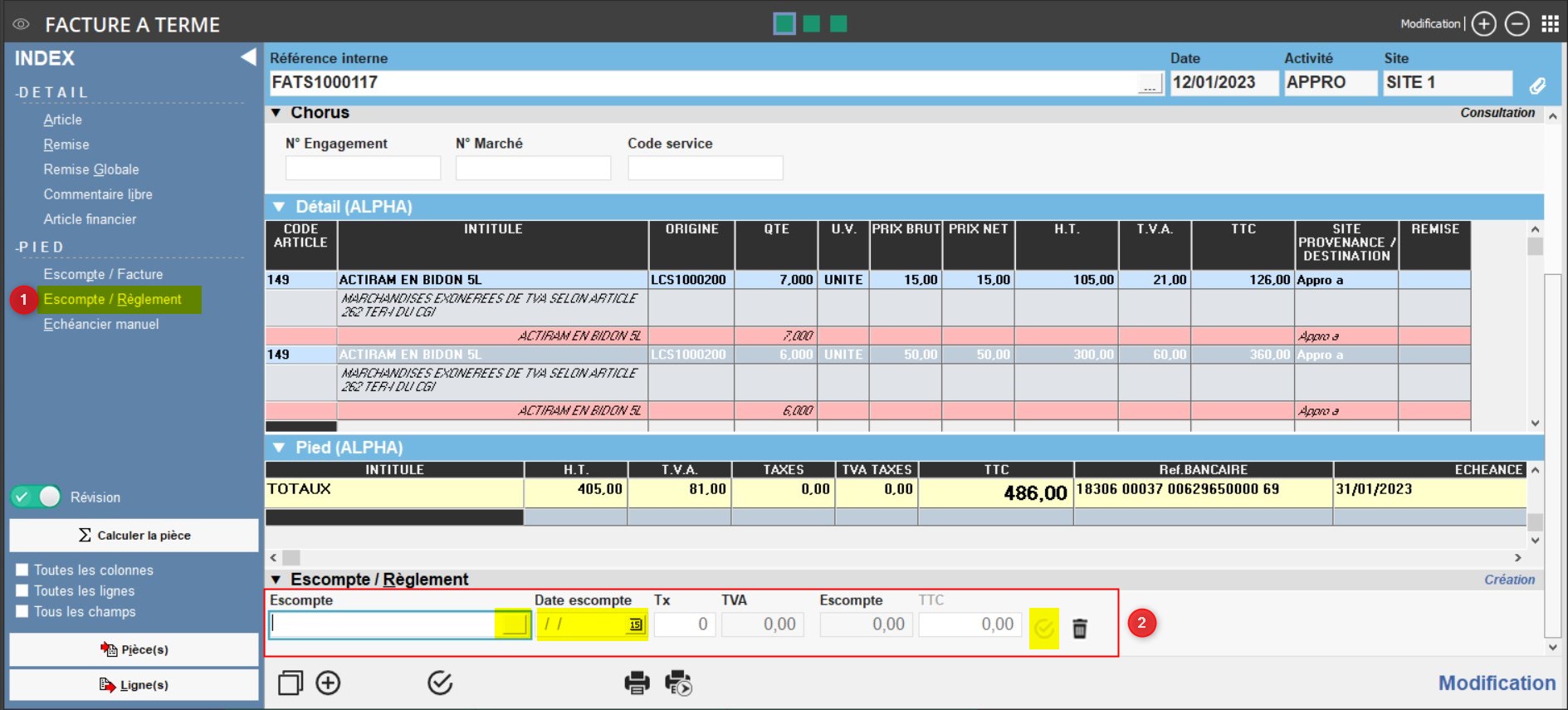Collapse the Chorus section
The image size is (1568, 710).
click(x=276, y=113)
